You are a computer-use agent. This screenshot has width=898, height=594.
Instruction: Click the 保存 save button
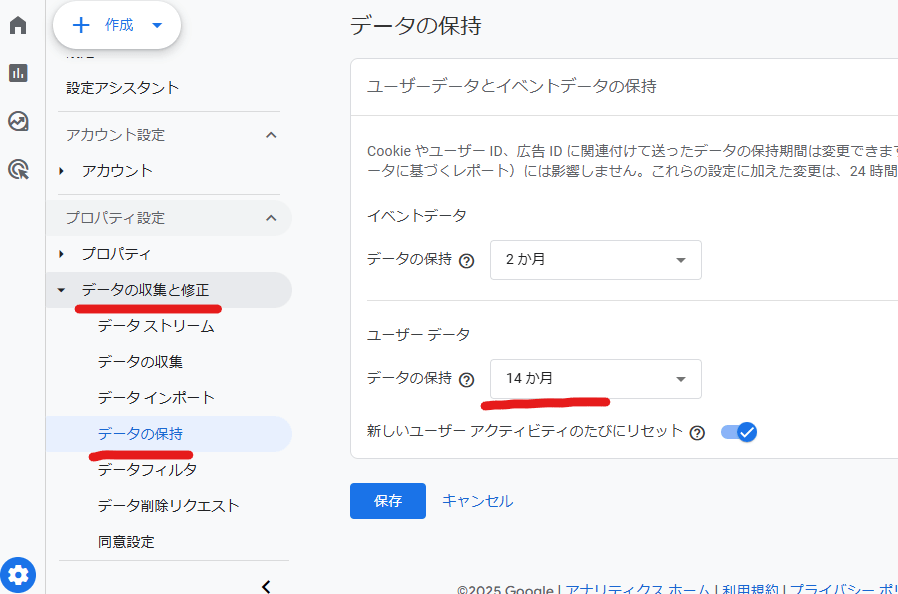point(387,501)
